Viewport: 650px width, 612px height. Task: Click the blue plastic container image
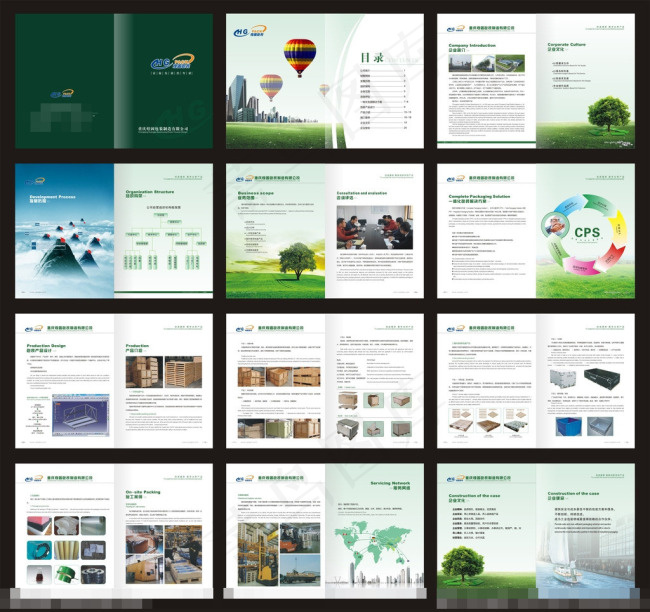click(x=568, y=427)
